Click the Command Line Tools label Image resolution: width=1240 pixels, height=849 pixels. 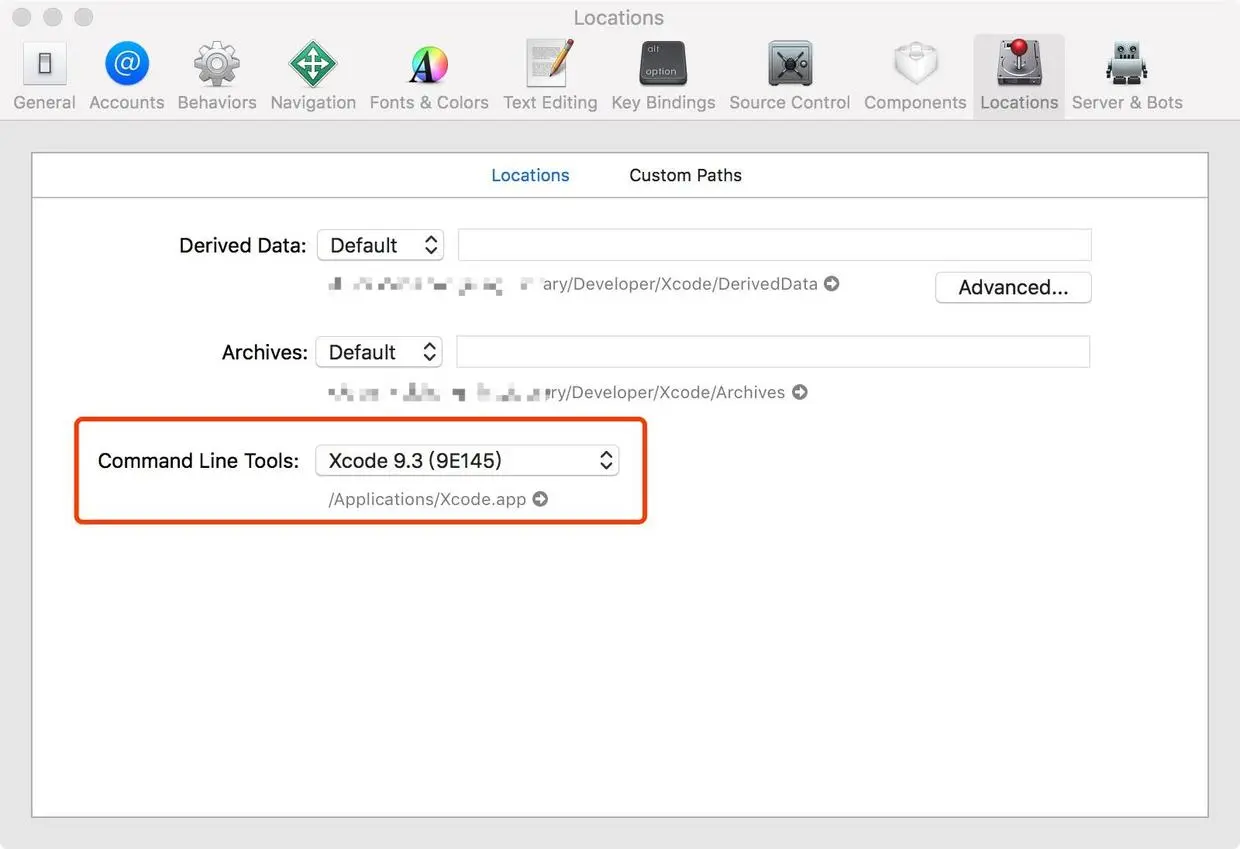[198, 461]
